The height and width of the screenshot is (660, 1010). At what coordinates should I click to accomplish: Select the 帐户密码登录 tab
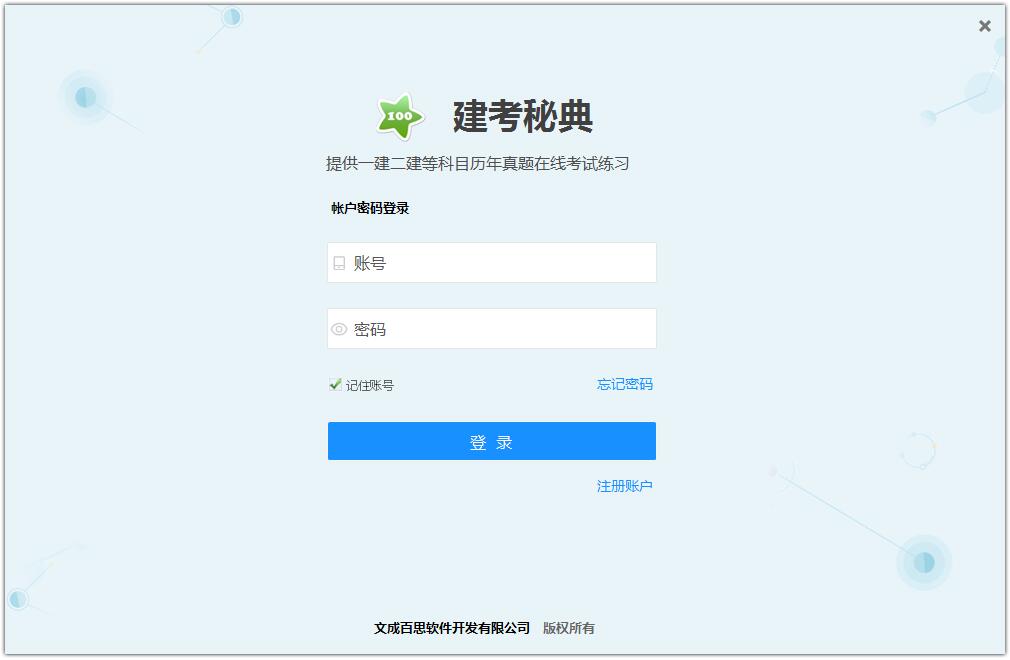point(370,208)
